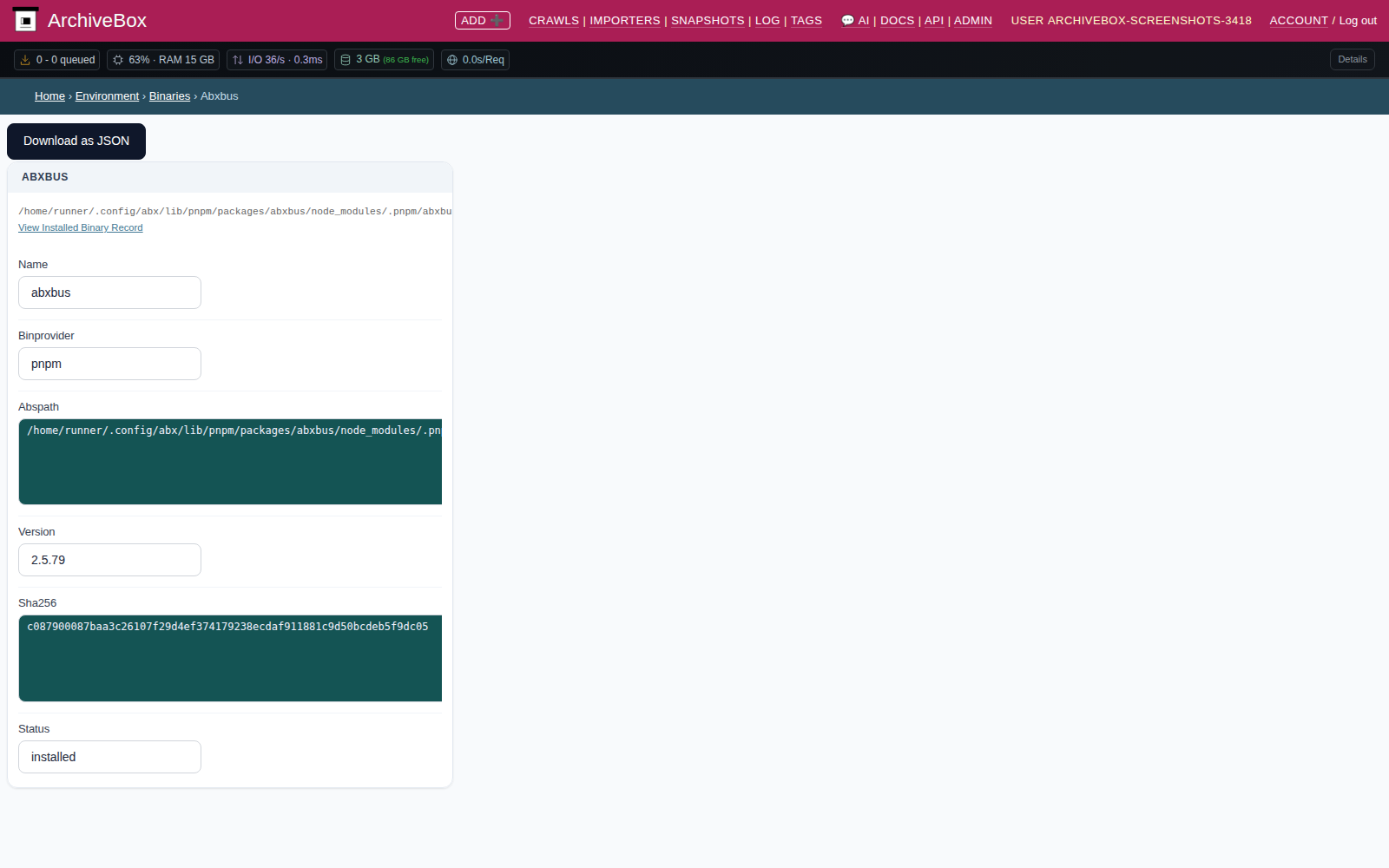Navigate to the Environment breadcrumb
Image resolution: width=1389 pixels, height=868 pixels.
(x=107, y=96)
